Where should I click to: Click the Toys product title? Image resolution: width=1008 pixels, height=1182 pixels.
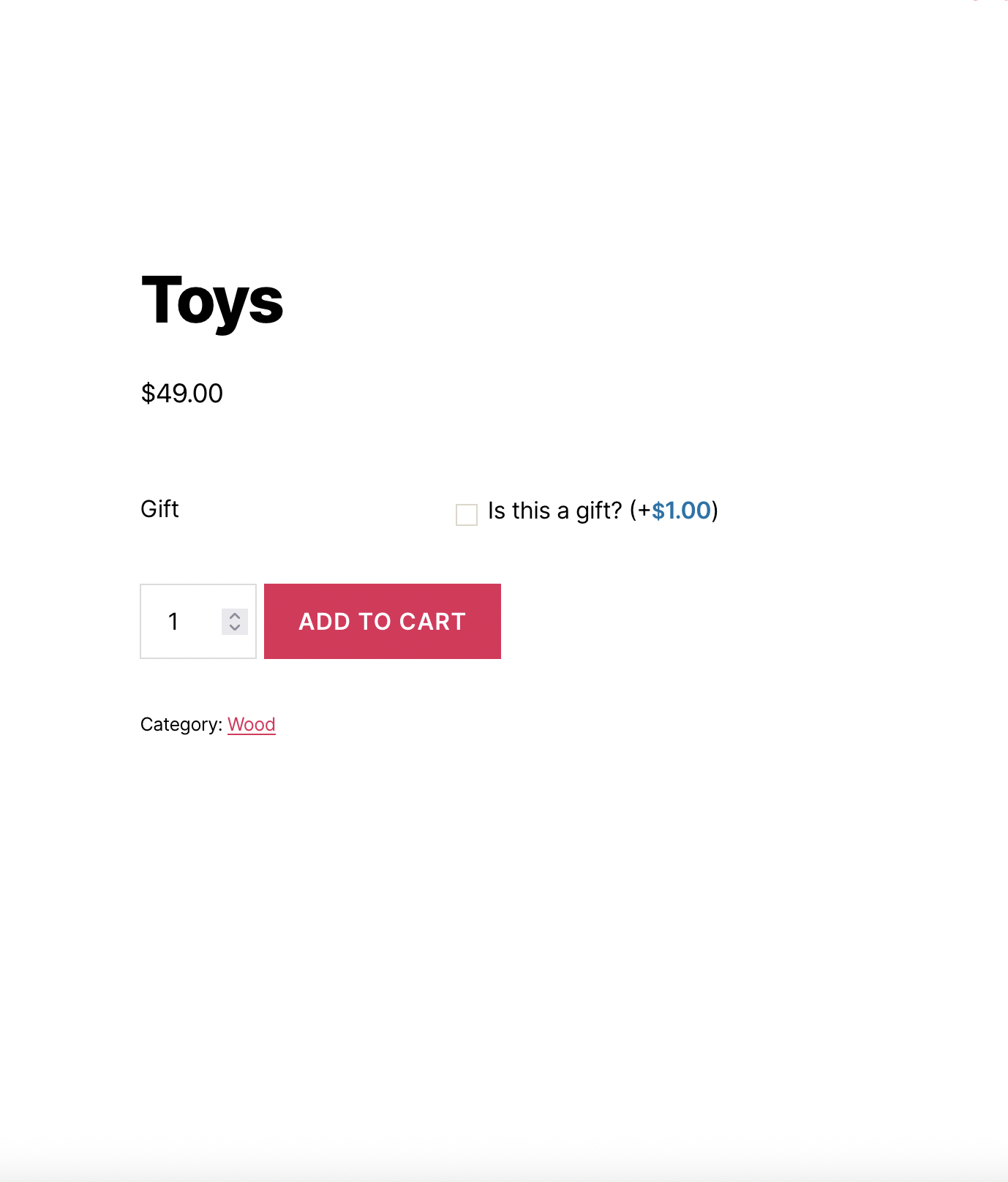pyautogui.click(x=212, y=301)
